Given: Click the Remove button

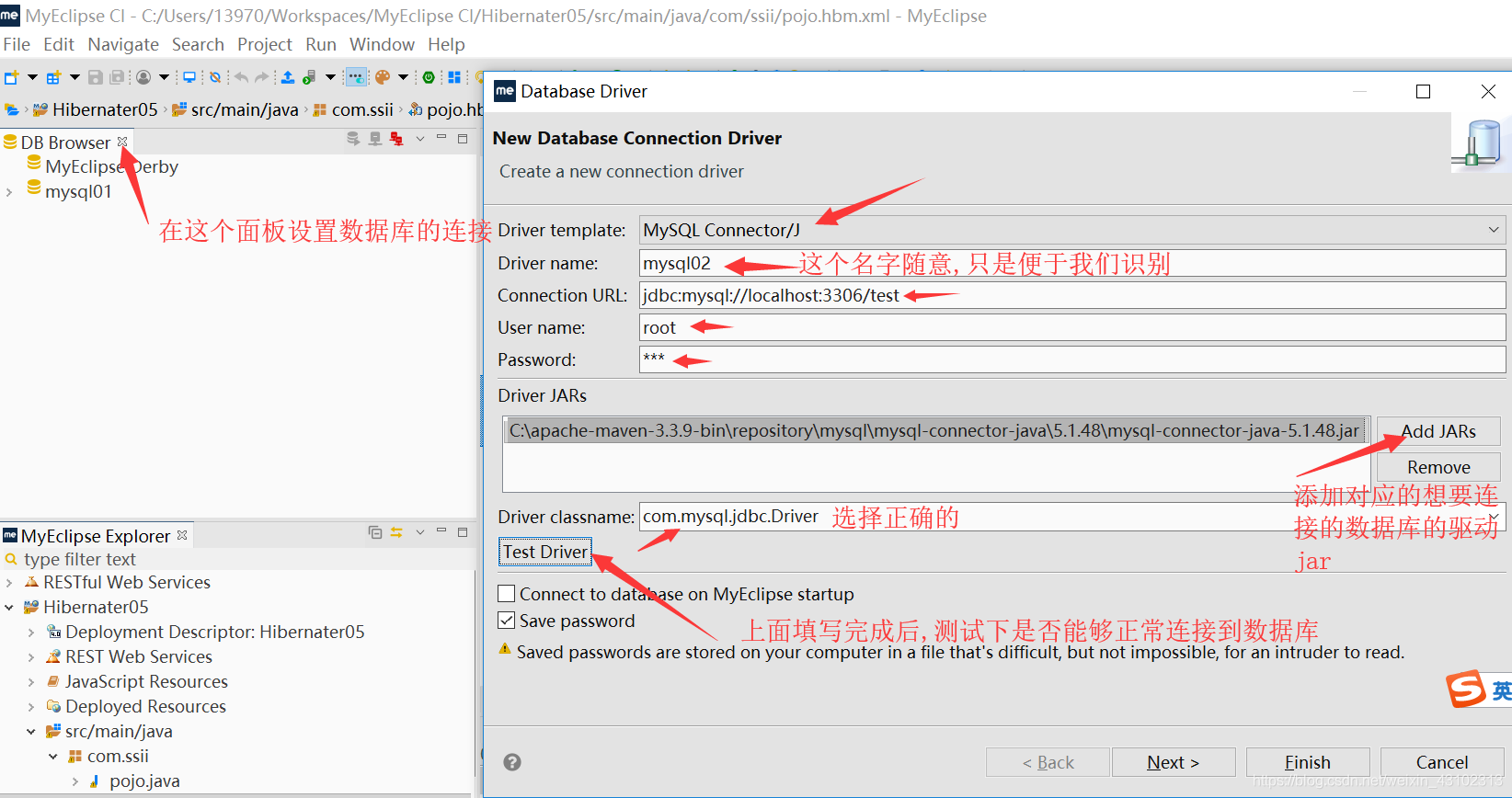Looking at the screenshot, I should [1438, 467].
